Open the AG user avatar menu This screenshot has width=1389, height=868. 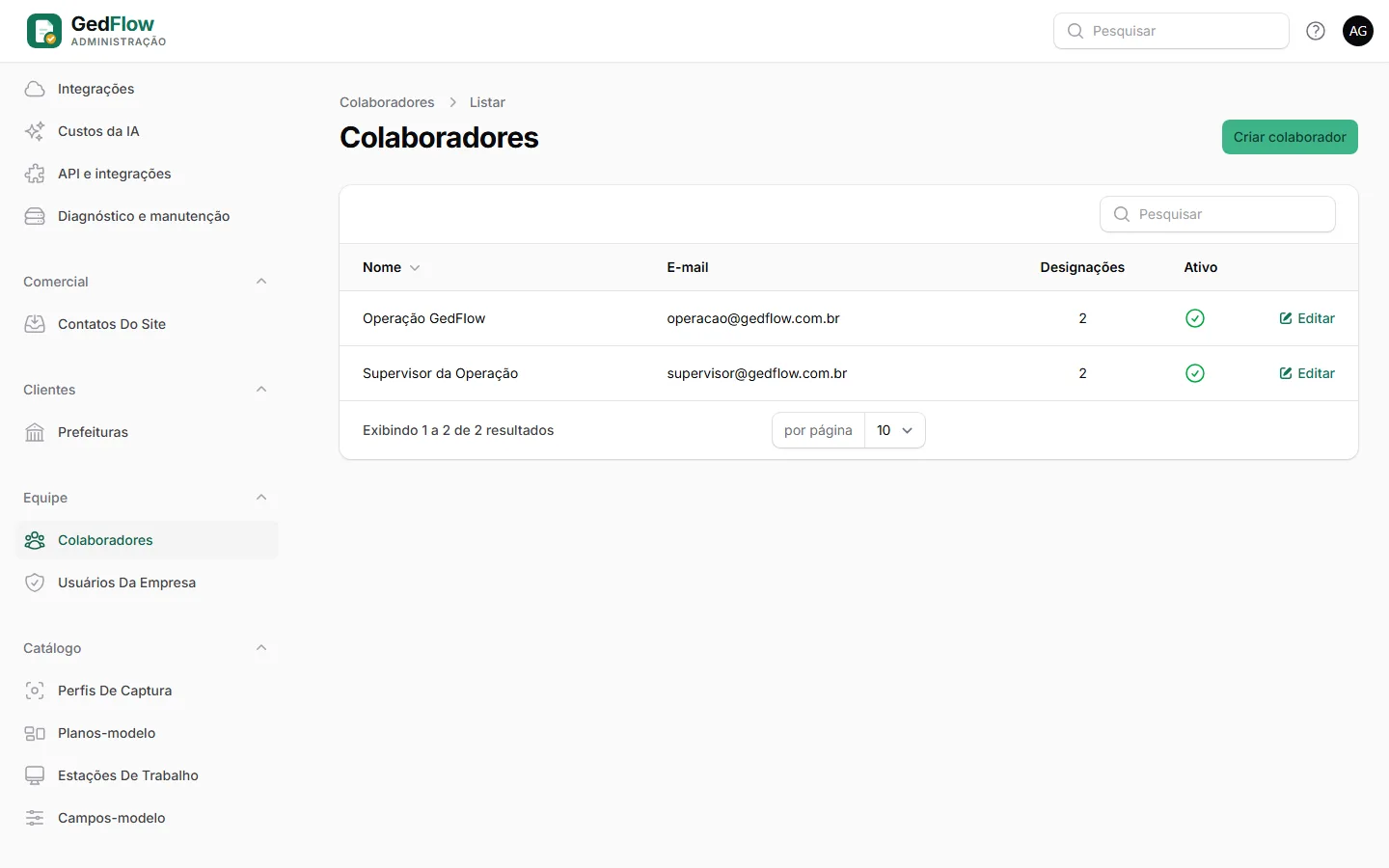pos(1358,31)
